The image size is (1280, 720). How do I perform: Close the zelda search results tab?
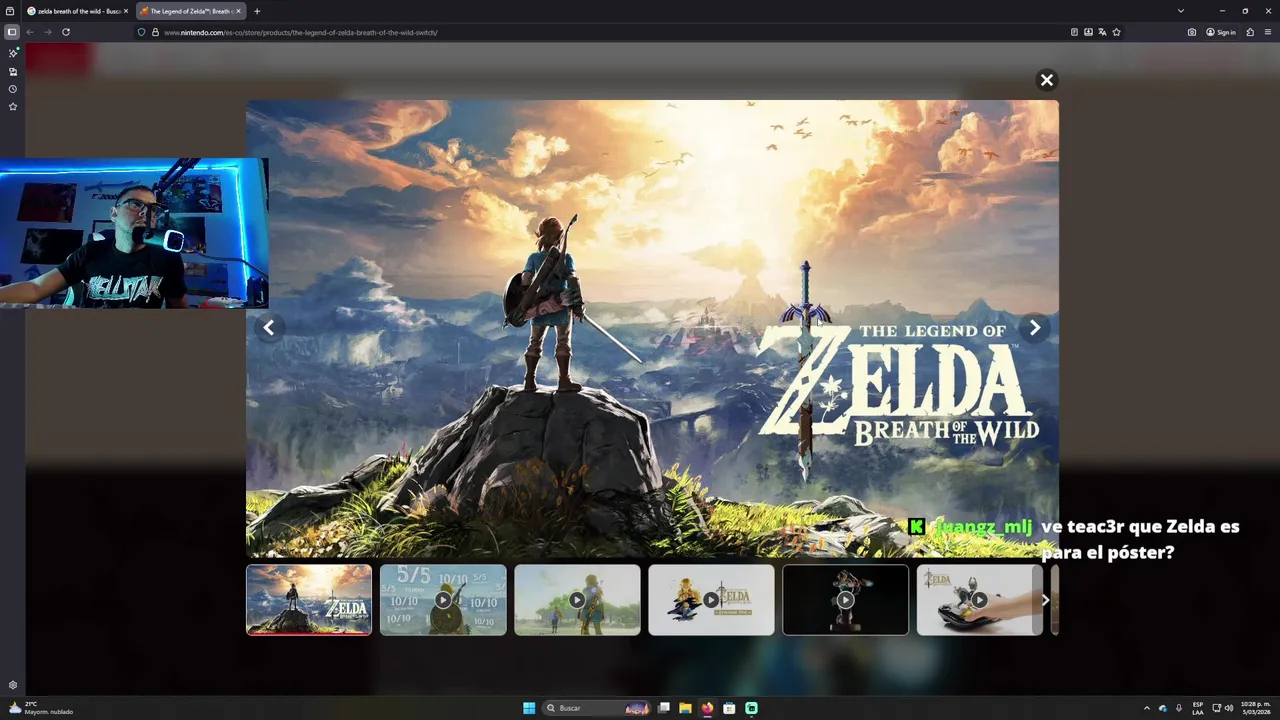tap(126, 11)
